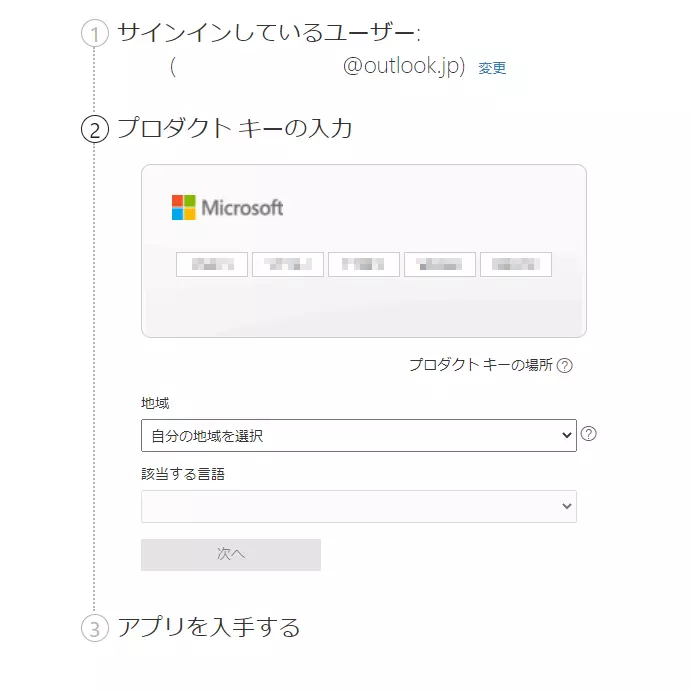Click the second product key input box
This screenshot has height=692, width=692.
coord(288,264)
